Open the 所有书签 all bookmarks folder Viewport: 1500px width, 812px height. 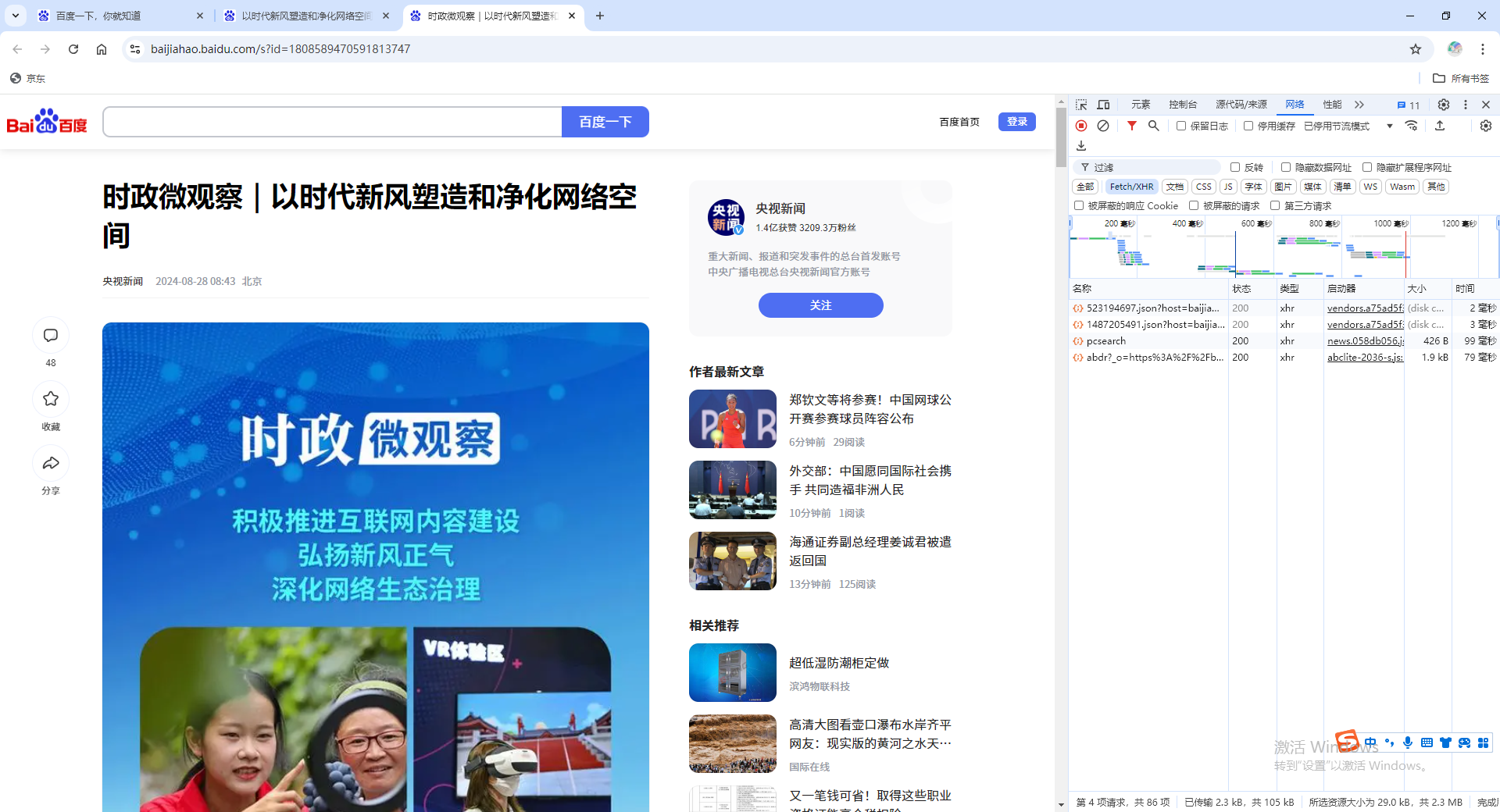pos(1461,78)
